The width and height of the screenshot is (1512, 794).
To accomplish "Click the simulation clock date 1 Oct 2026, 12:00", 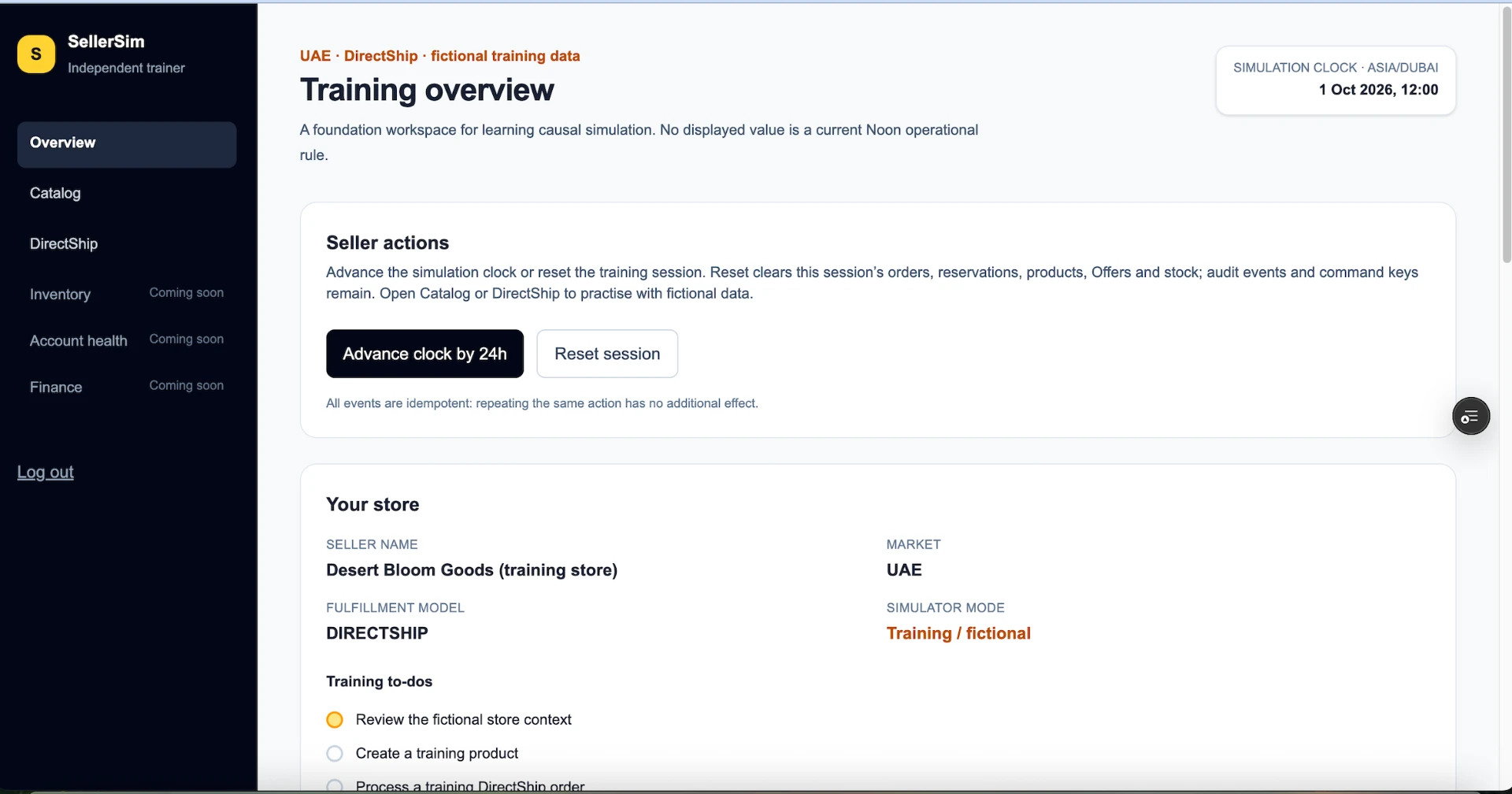I will (1378, 90).
